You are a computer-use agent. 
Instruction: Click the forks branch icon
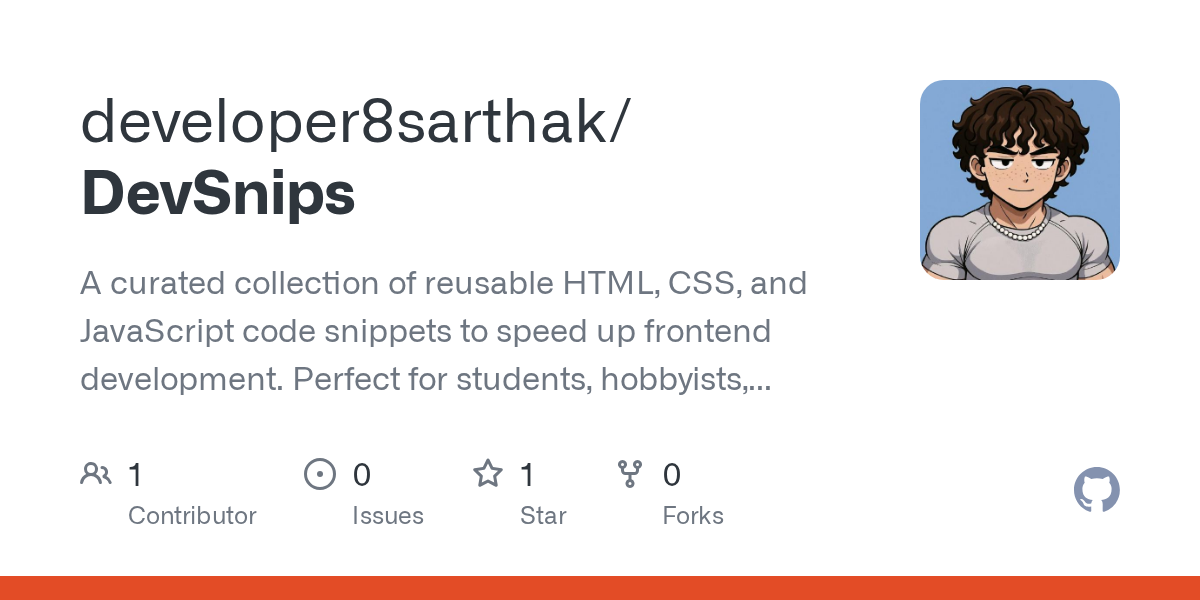630,474
